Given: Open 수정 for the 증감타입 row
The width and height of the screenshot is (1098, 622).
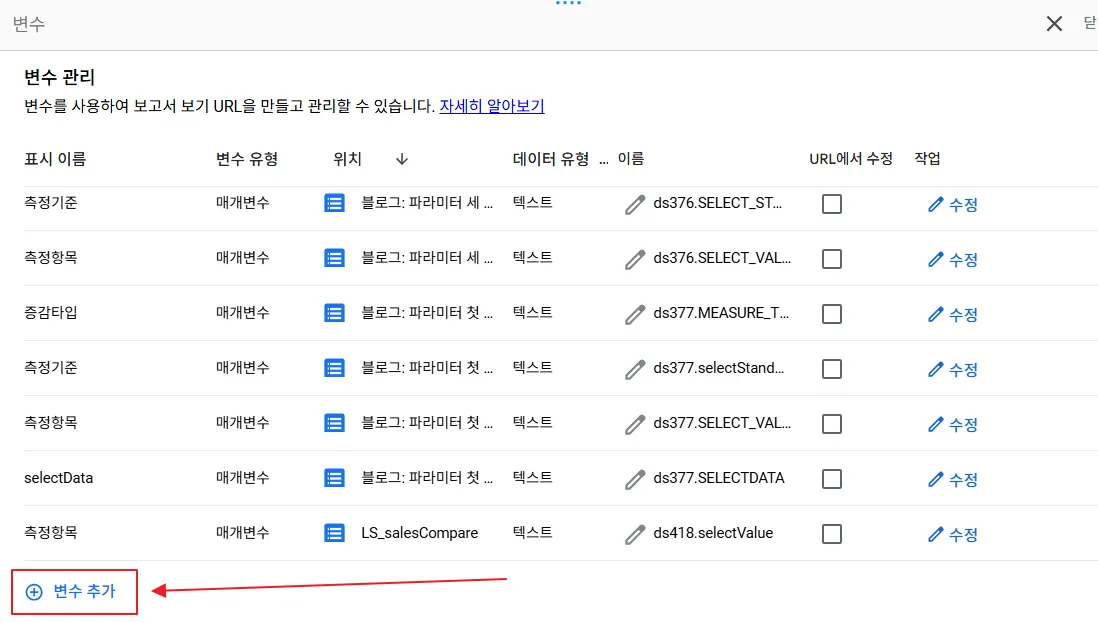Looking at the screenshot, I should [x=953, y=315].
